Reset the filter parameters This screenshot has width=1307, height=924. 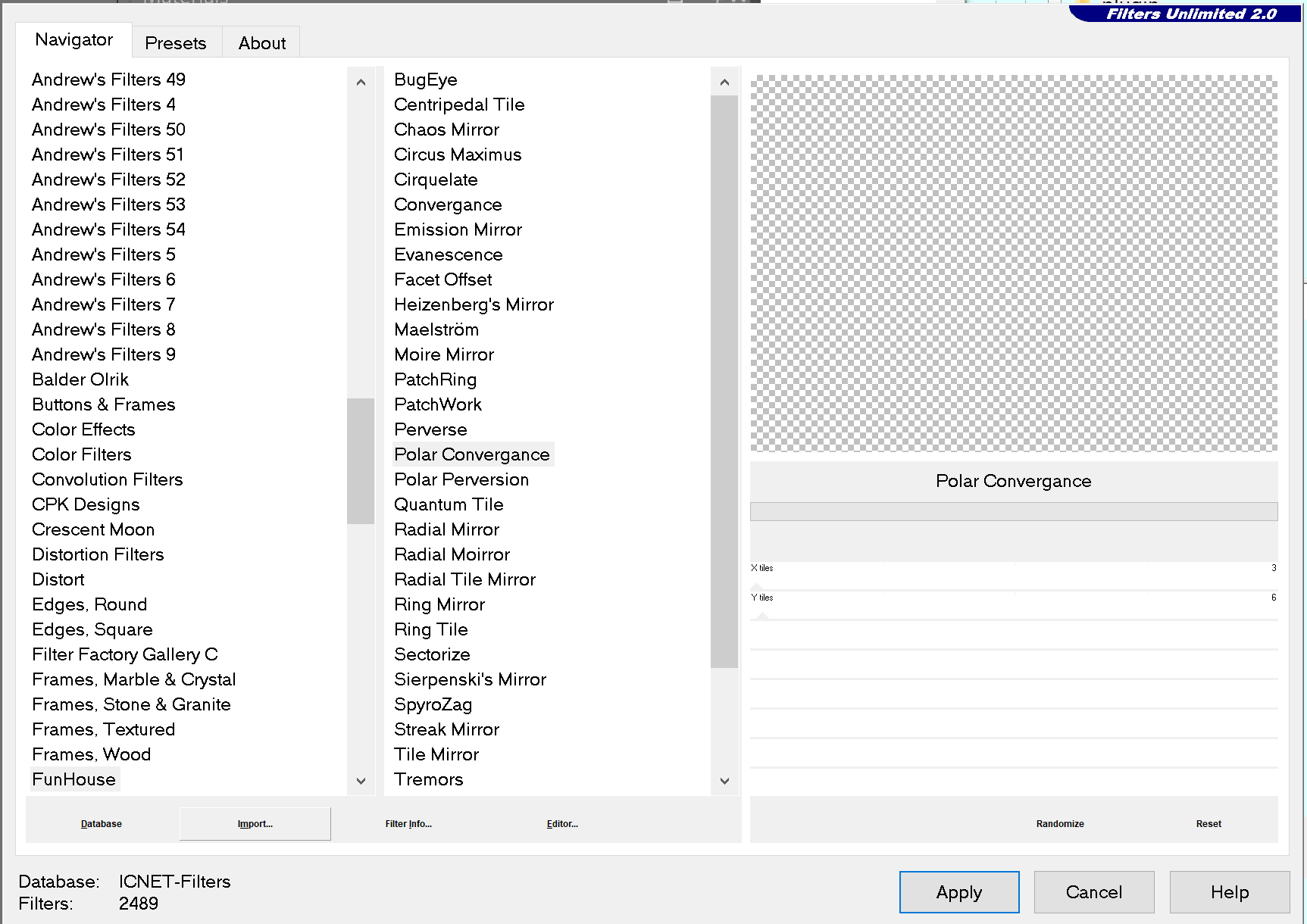pyautogui.click(x=1209, y=824)
